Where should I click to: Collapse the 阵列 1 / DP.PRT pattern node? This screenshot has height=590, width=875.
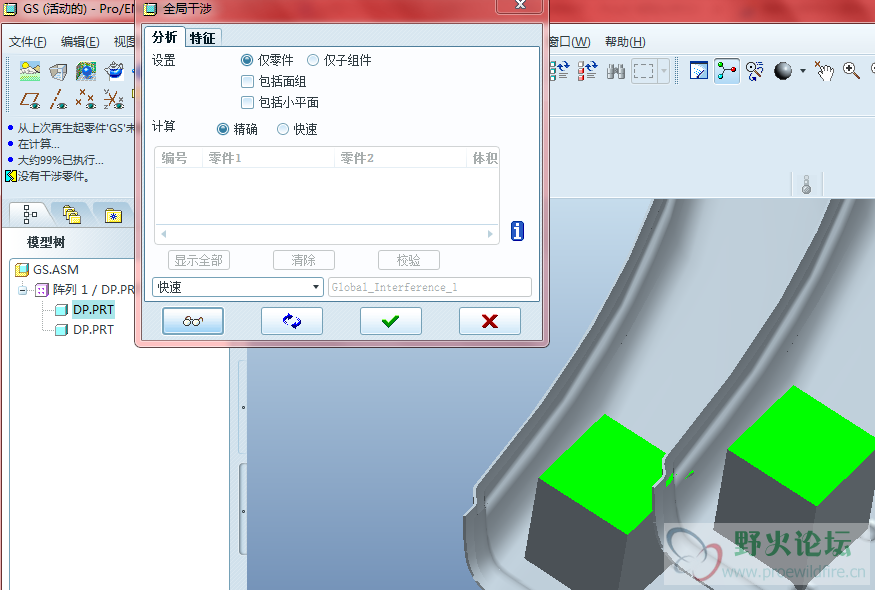pos(22,290)
